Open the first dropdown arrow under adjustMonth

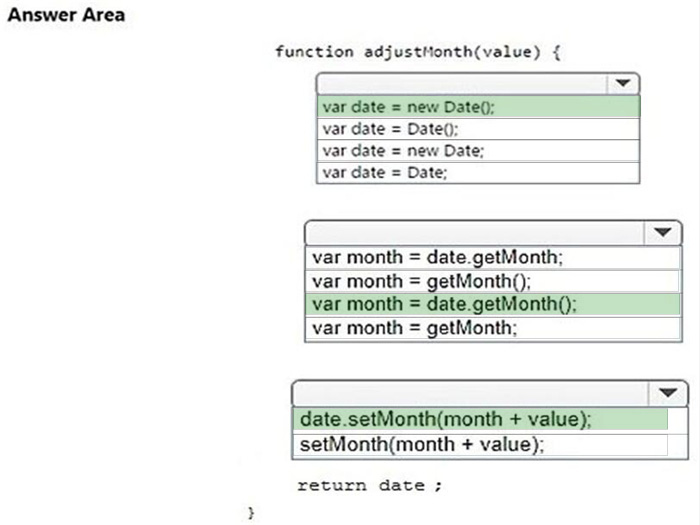pos(623,83)
